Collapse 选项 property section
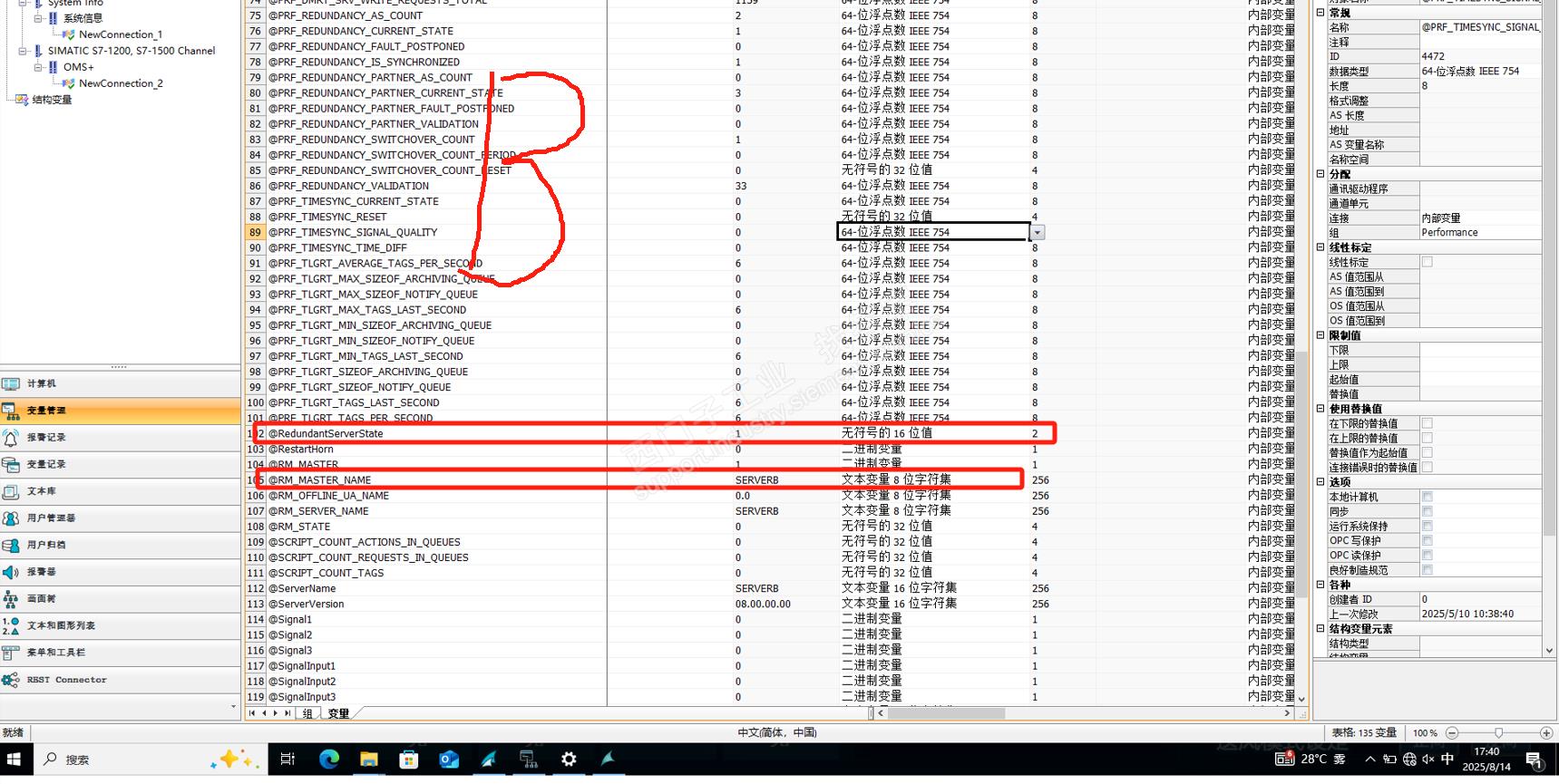Screen dimensions: 1559x784 [1320, 482]
